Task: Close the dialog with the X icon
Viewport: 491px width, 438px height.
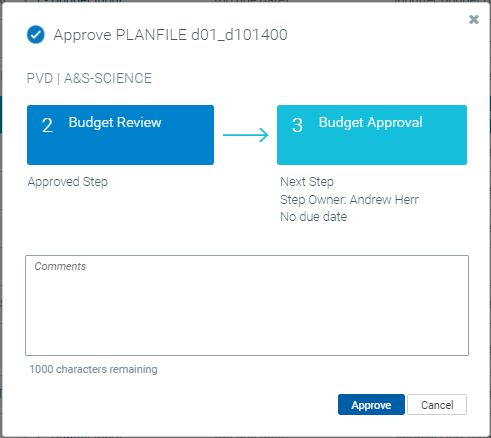Action: pyautogui.click(x=474, y=20)
